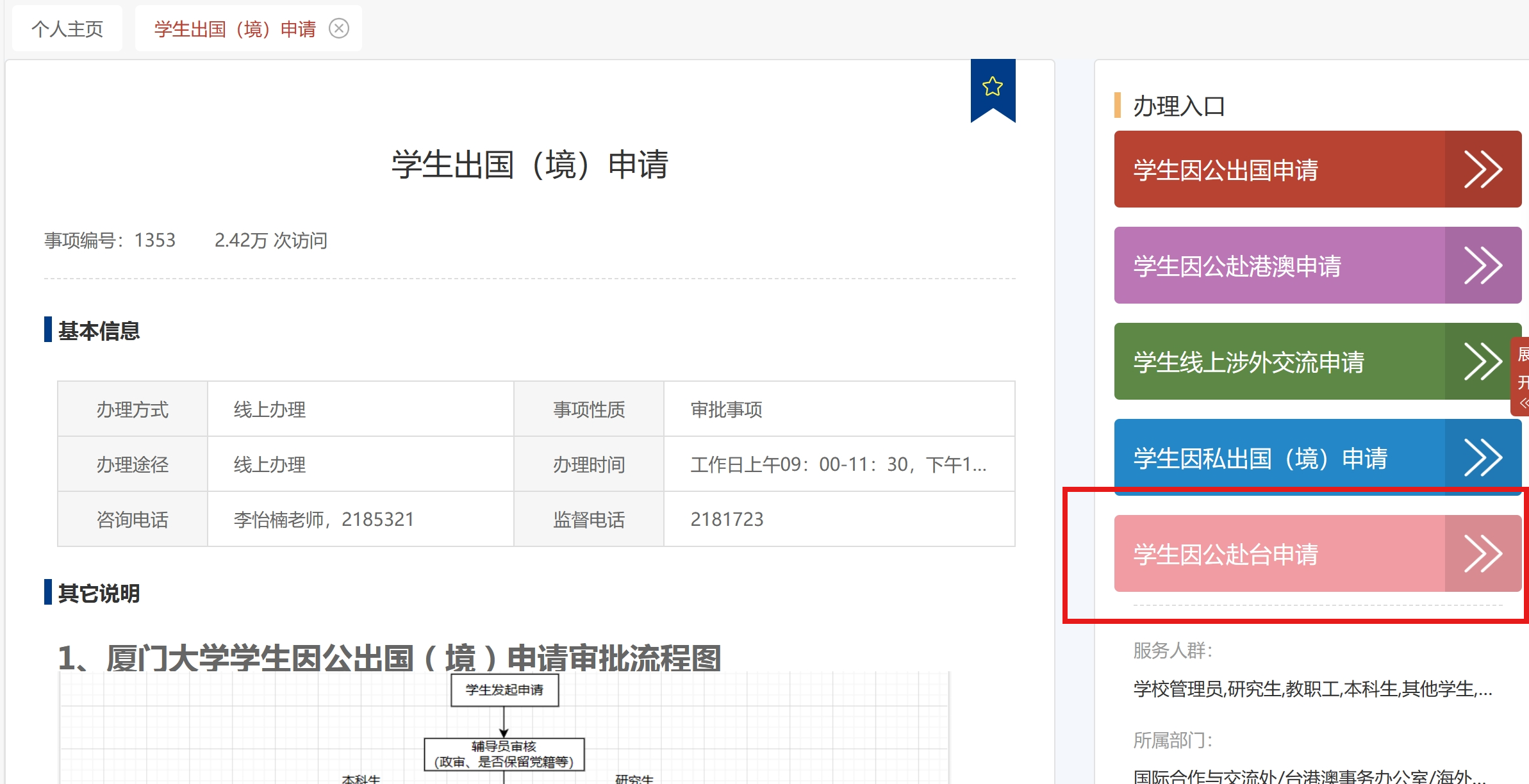Click double-arrow icon on 学生因公出国申请

[1482, 170]
